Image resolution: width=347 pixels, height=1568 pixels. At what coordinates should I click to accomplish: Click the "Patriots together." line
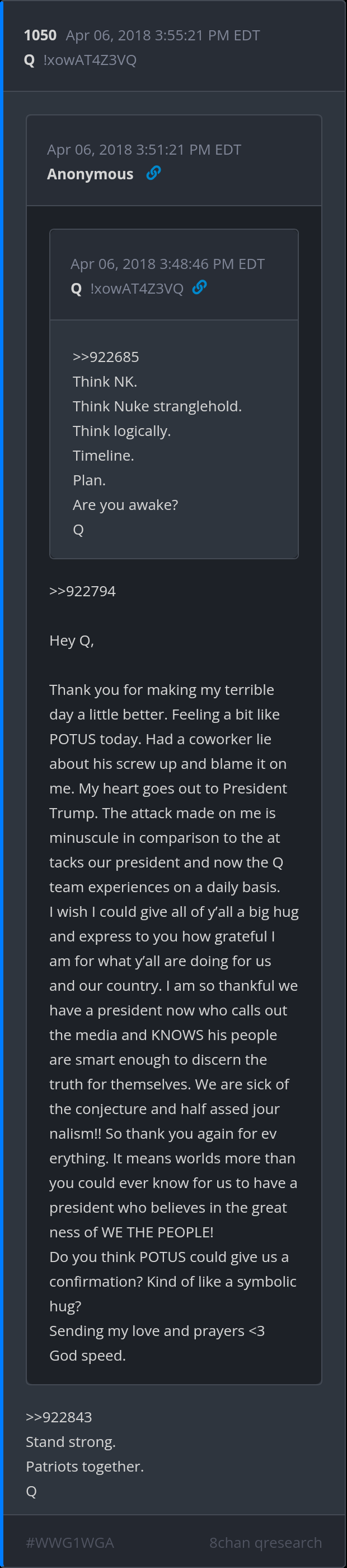pos(85,1467)
